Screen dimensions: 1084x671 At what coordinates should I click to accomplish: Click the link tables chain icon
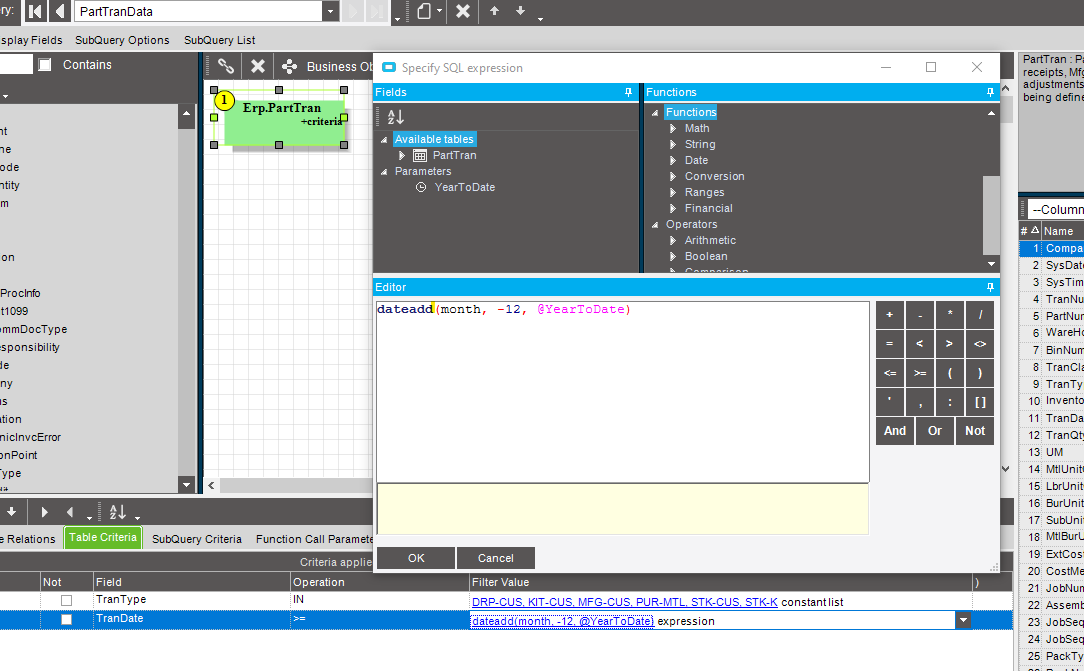226,66
